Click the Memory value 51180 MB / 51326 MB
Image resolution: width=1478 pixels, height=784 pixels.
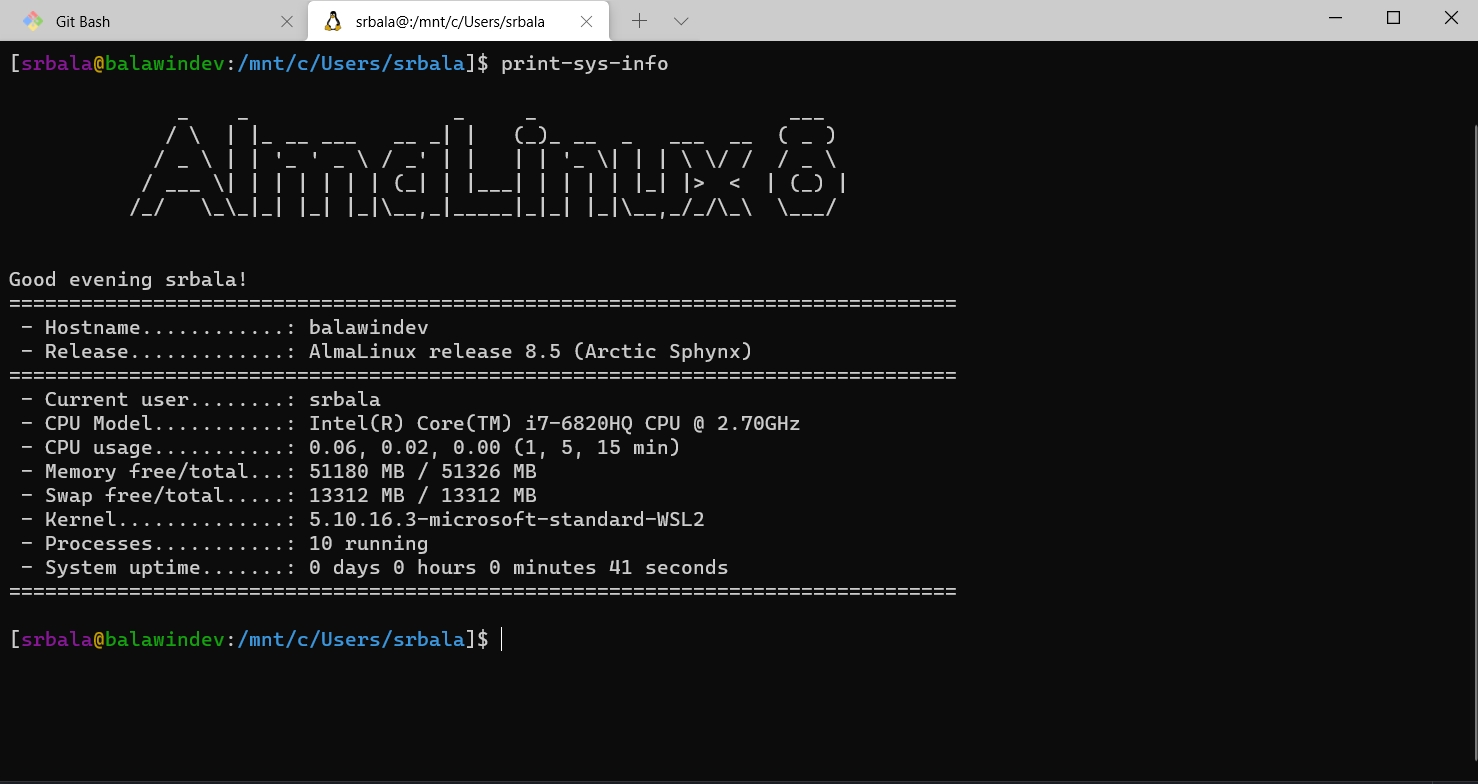[423, 472]
